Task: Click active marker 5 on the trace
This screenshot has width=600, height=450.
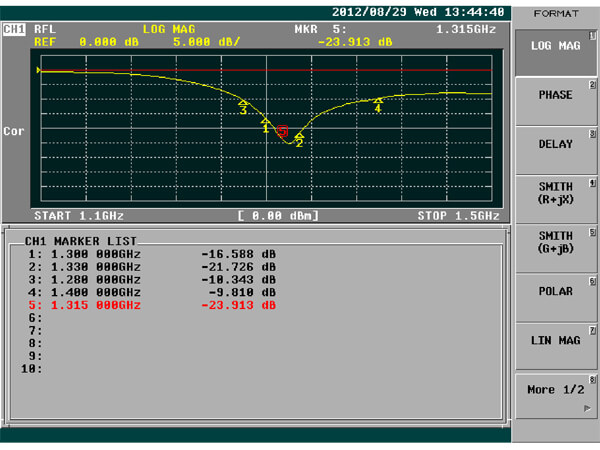Action: pos(282,131)
